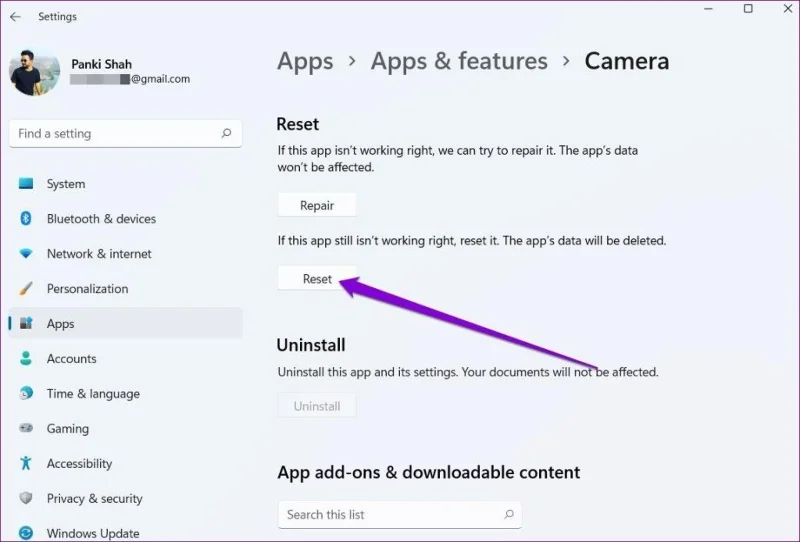
Task: Click the Panki Shah account name
Action: [x=102, y=64]
